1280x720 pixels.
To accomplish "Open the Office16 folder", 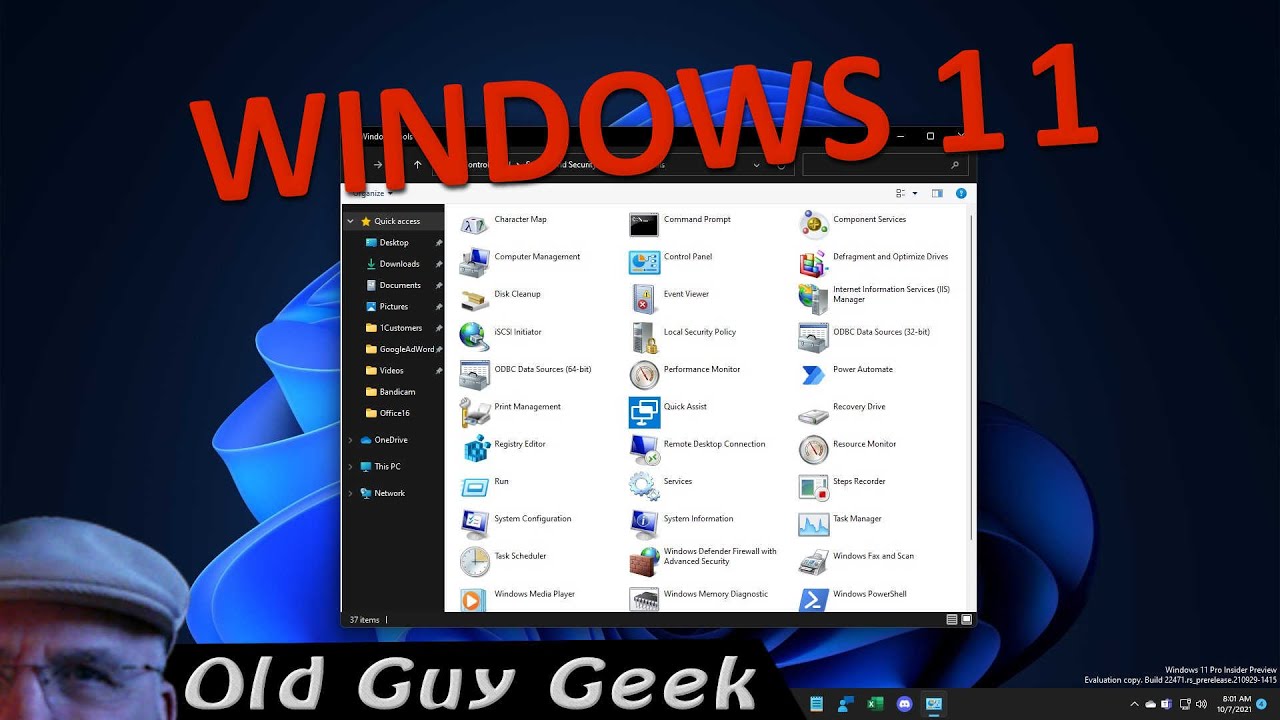I will [x=393, y=413].
